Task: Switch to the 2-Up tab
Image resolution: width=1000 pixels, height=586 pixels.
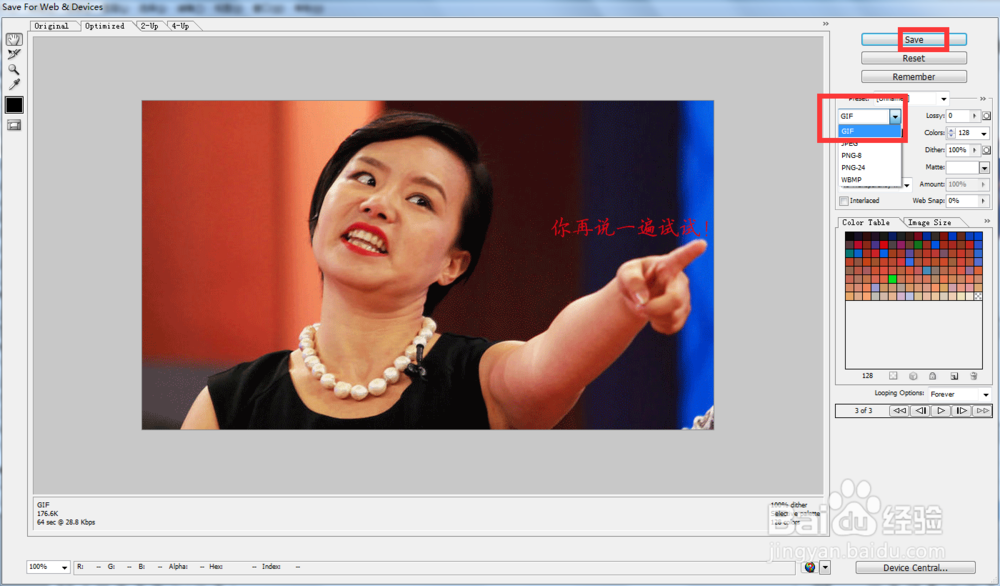Action: coord(149,26)
